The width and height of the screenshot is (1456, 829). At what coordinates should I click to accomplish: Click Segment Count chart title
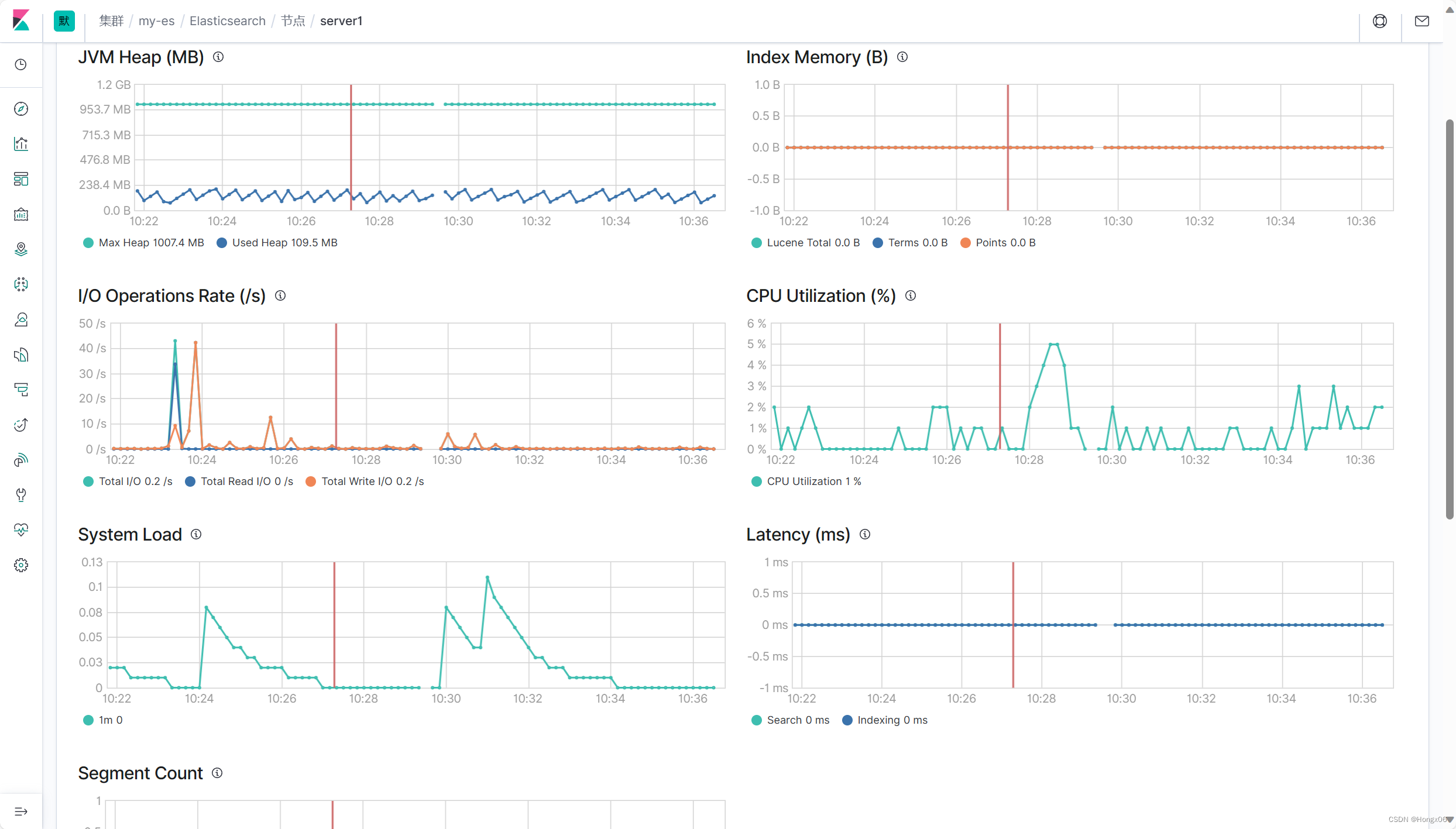click(x=140, y=773)
